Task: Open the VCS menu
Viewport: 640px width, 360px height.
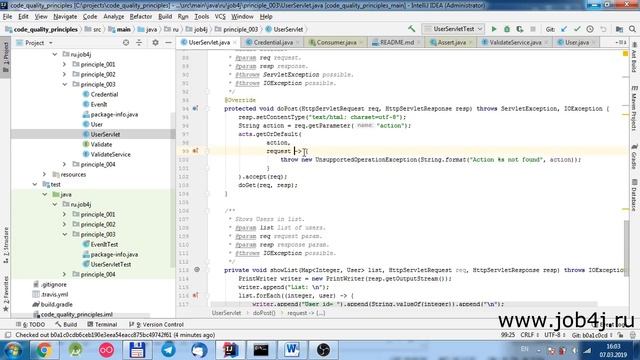Action: pyautogui.click(x=220, y=17)
